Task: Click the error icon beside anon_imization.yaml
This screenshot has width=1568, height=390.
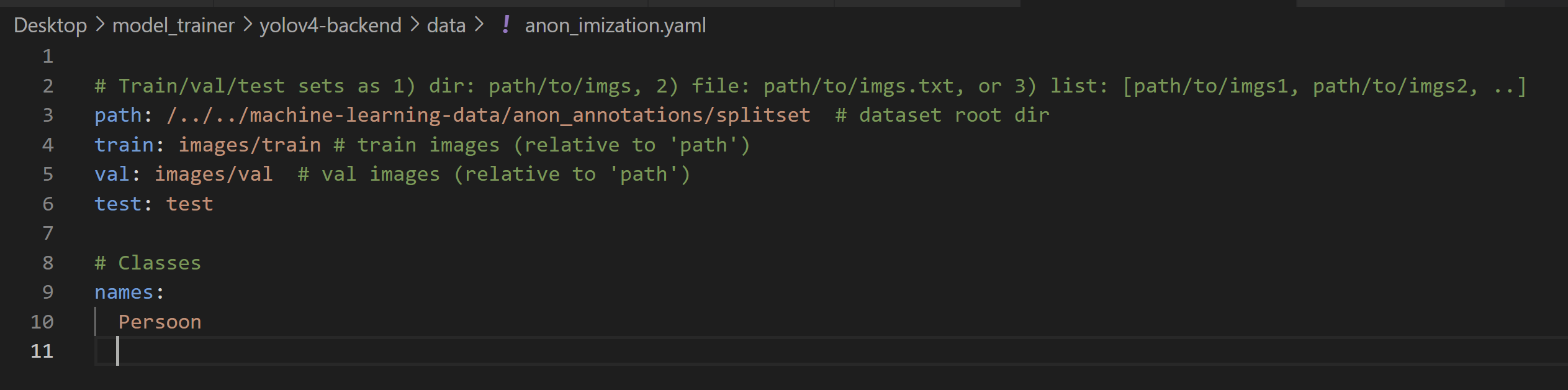Action: click(507, 25)
